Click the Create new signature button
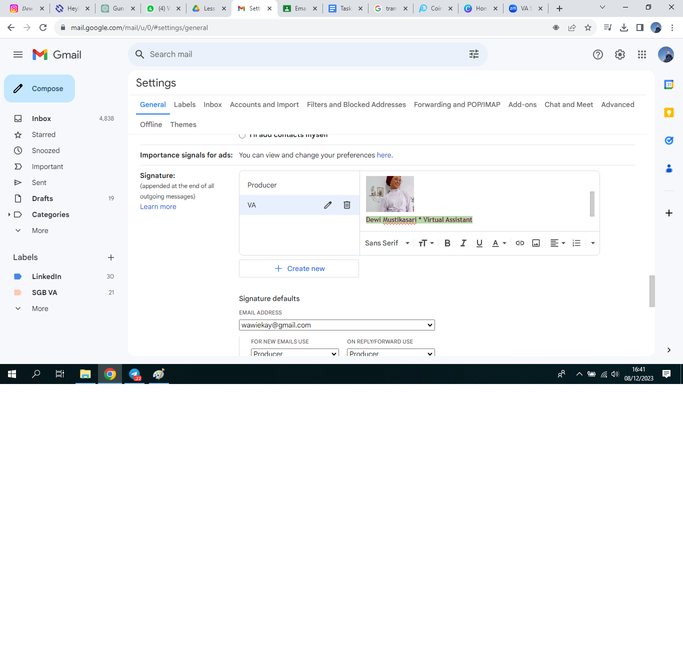This screenshot has height=655, width=683. [299, 269]
